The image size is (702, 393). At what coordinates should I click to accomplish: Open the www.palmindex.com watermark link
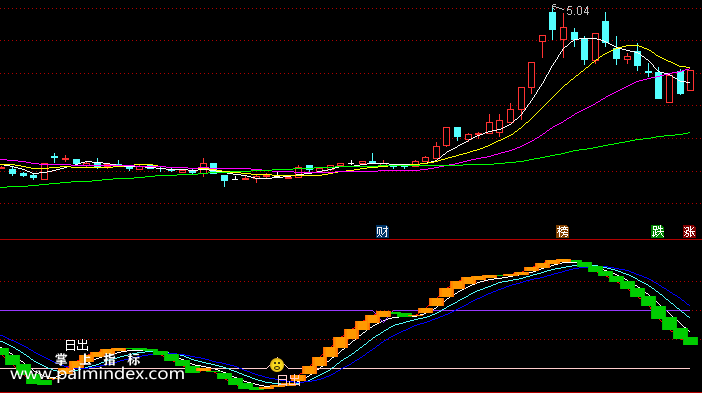pyautogui.click(x=97, y=374)
